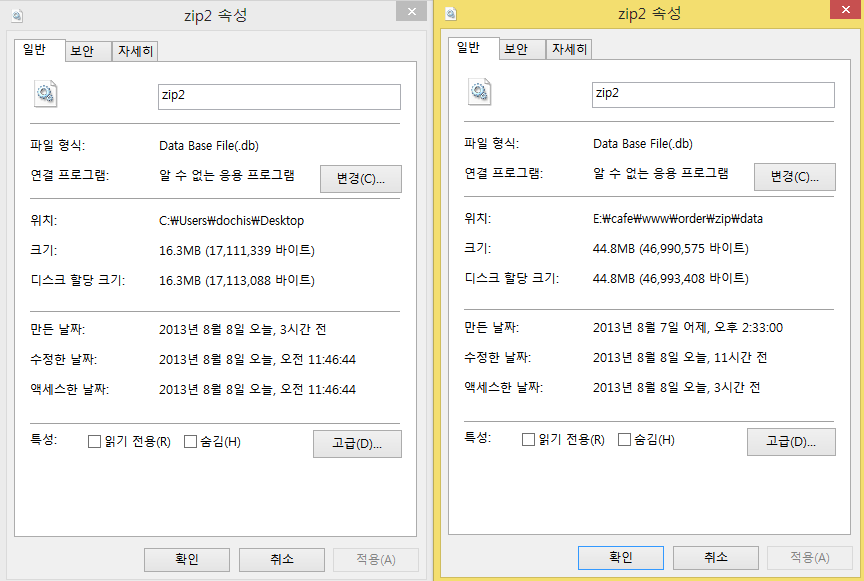Click the gear file icon in the gray-bordered dialog
Image resolution: width=864 pixels, height=581 pixels.
(45, 94)
